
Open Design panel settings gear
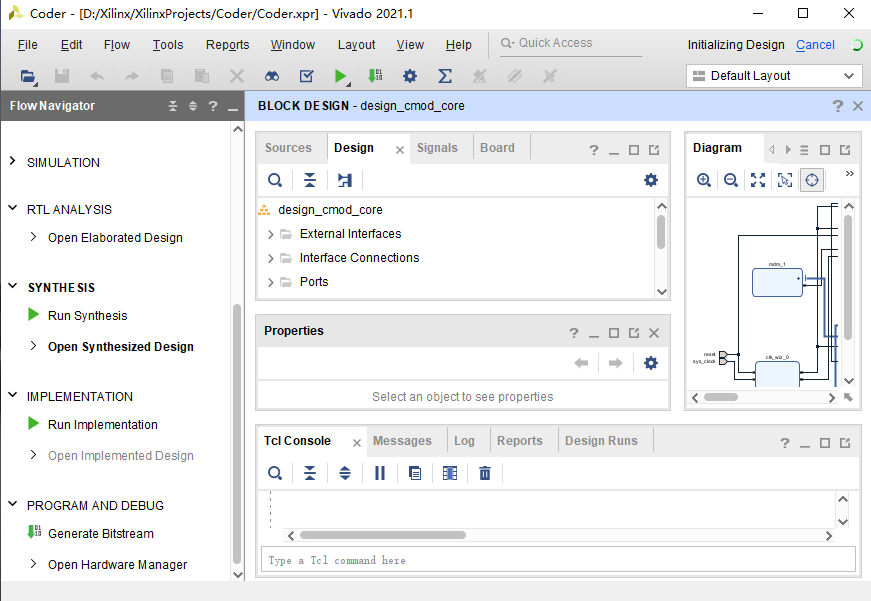coord(650,180)
